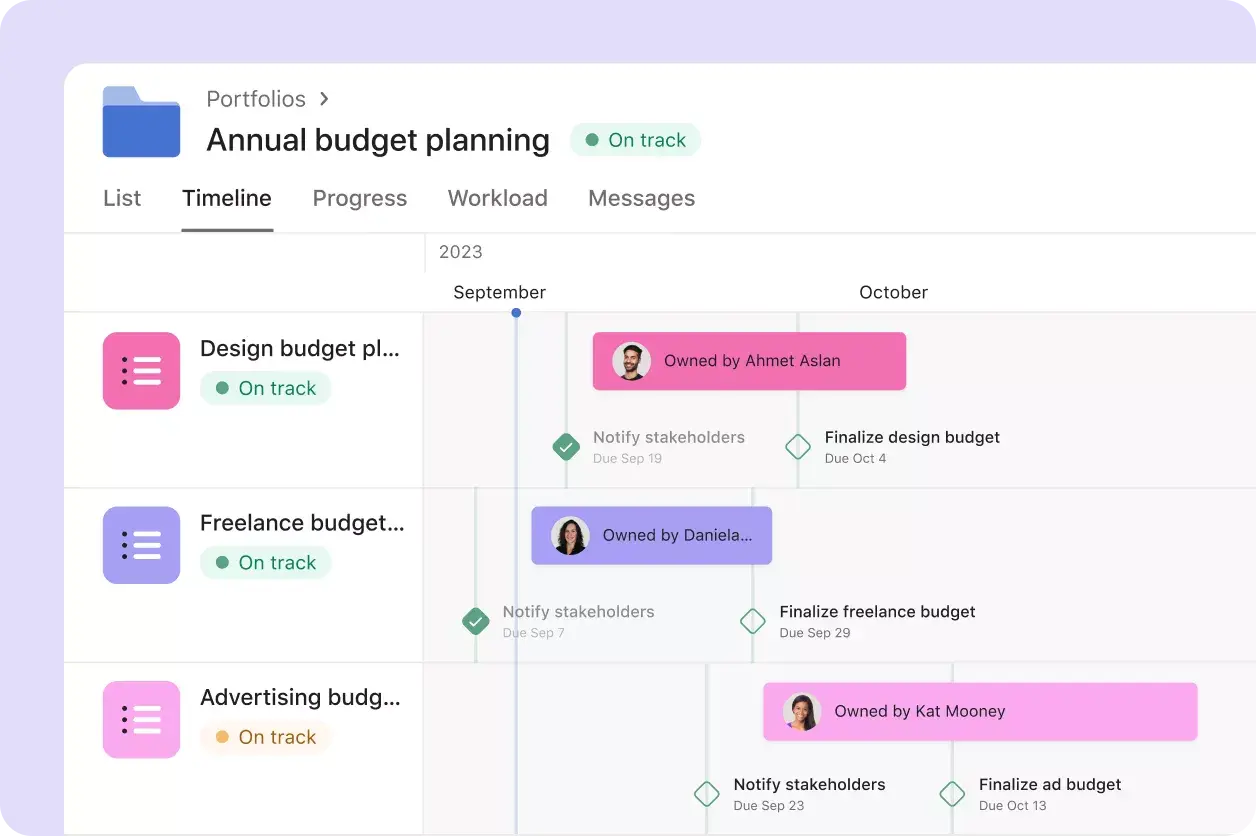Click completed milestone check for Notify stakeholders Sep 19
1256x836 pixels.
pyautogui.click(x=566, y=447)
